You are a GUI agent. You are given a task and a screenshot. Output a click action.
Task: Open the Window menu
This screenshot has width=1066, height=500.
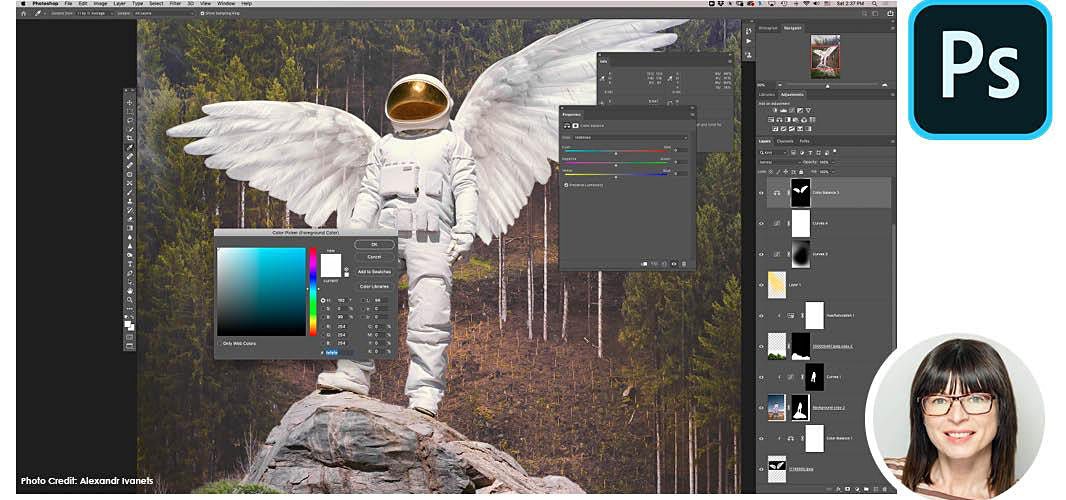tap(226, 3)
